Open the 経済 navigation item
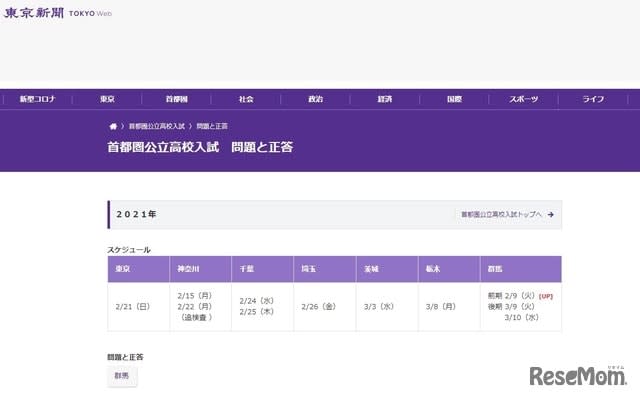The height and width of the screenshot is (399, 640). (x=385, y=99)
